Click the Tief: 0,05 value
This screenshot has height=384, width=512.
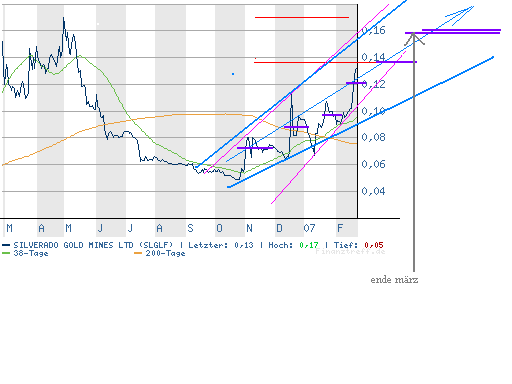[359, 245]
